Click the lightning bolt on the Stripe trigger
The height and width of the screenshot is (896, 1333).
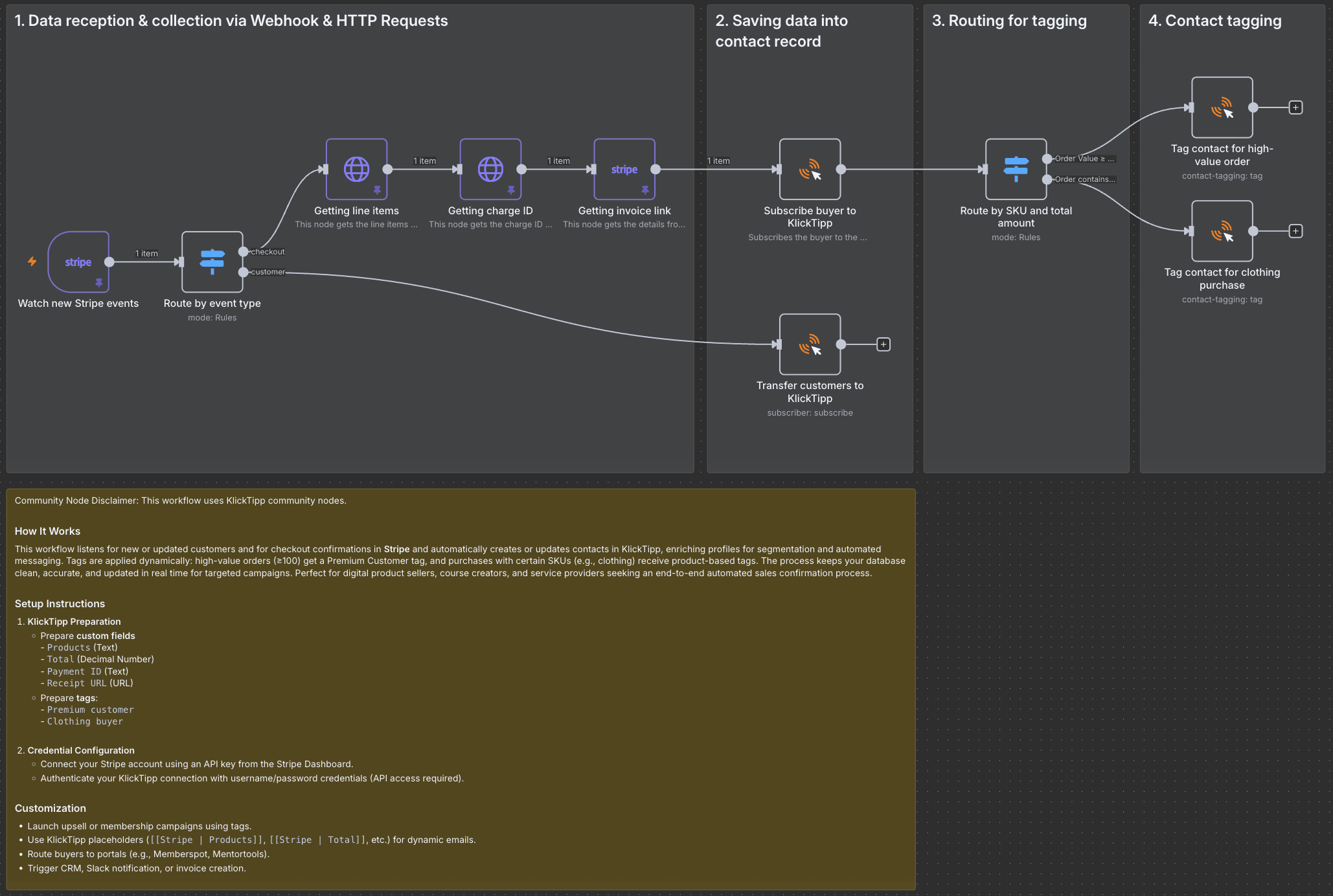pos(32,262)
